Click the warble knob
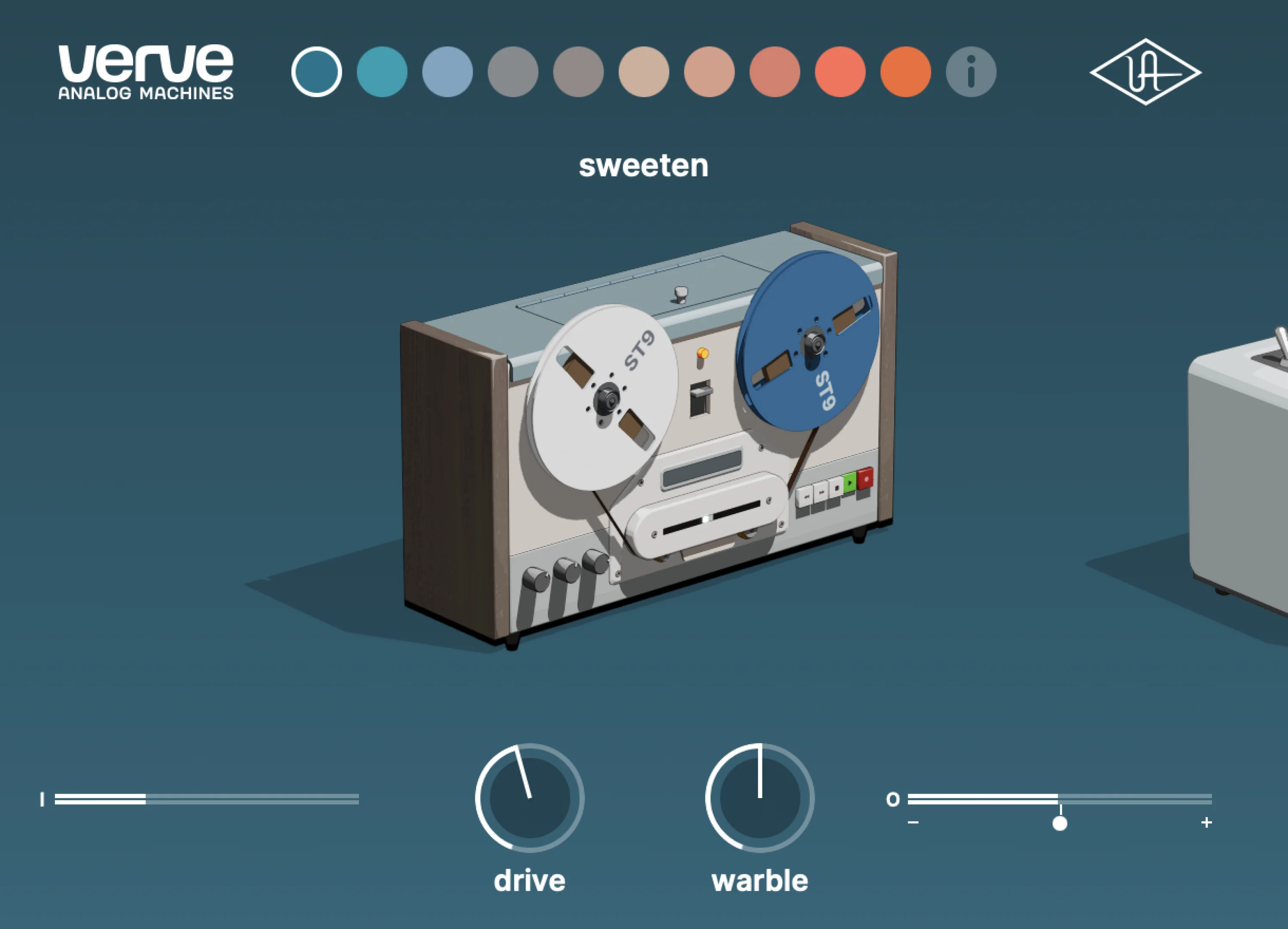Viewport: 1288px width, 929px height. 760,798
